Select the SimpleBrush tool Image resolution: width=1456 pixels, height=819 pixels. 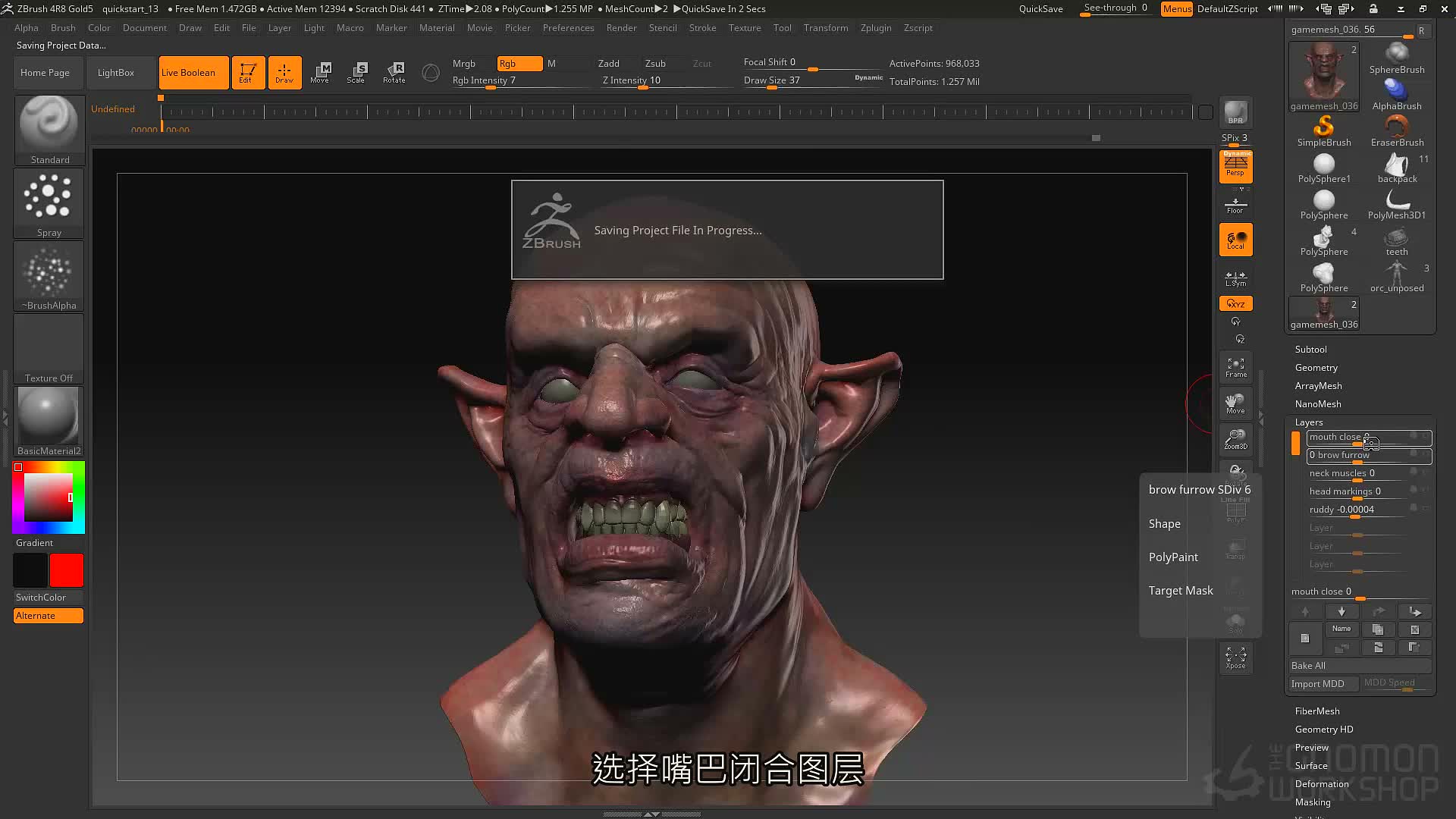1324,131
